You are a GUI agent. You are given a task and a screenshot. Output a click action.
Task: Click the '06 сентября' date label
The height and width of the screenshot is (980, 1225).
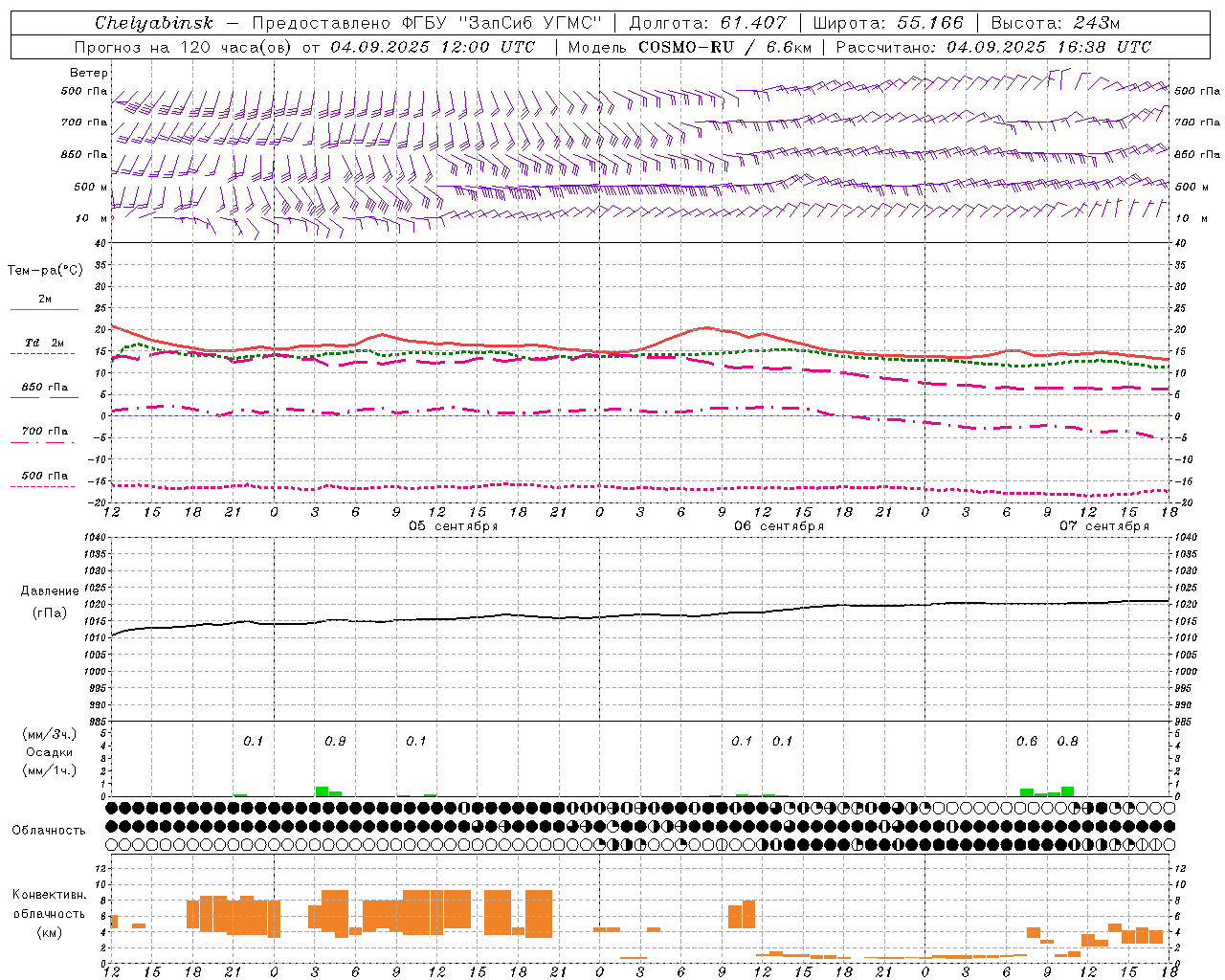coord(779,526)
